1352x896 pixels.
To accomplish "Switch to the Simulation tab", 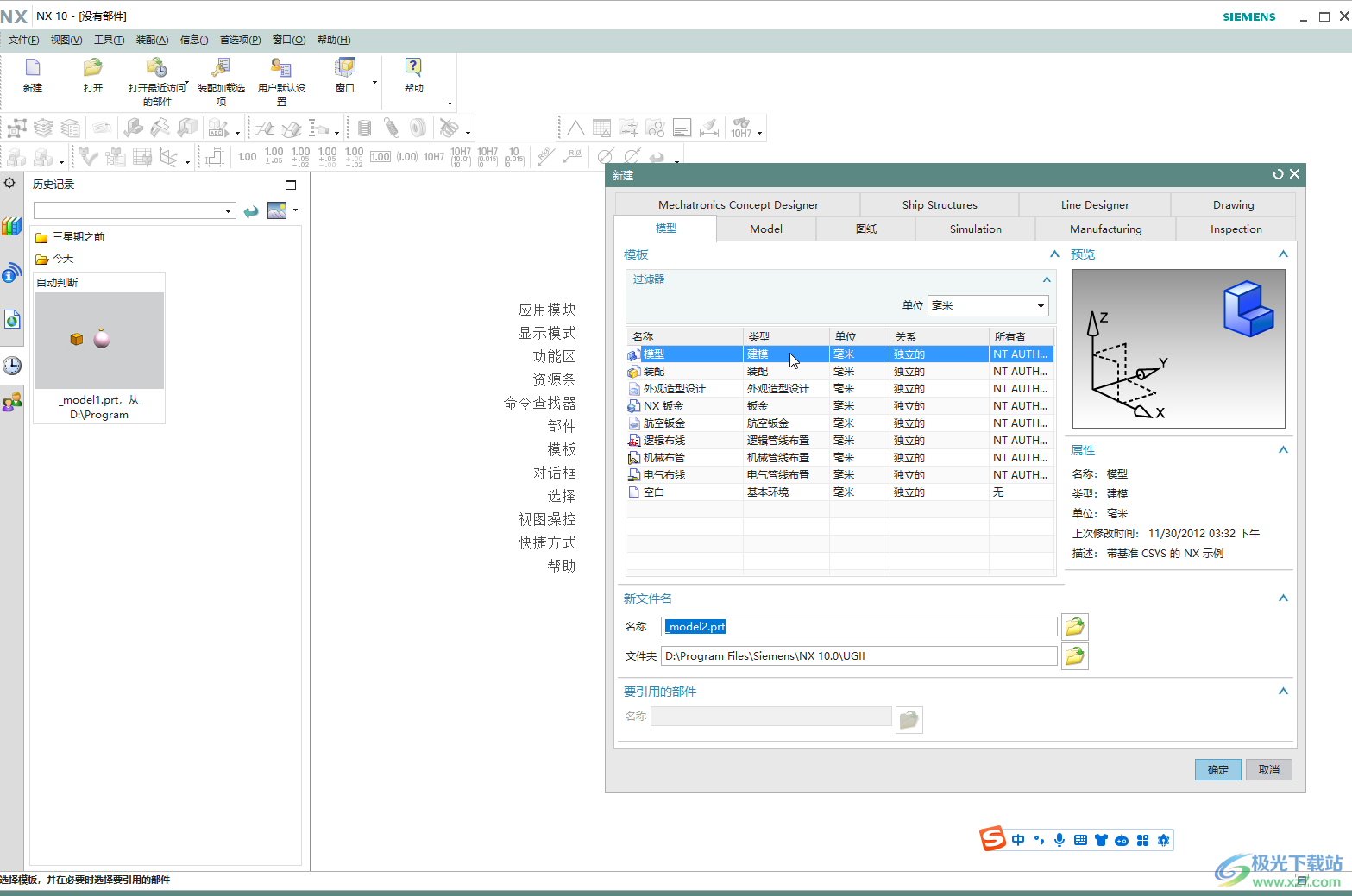I will (x=975, y=229).
